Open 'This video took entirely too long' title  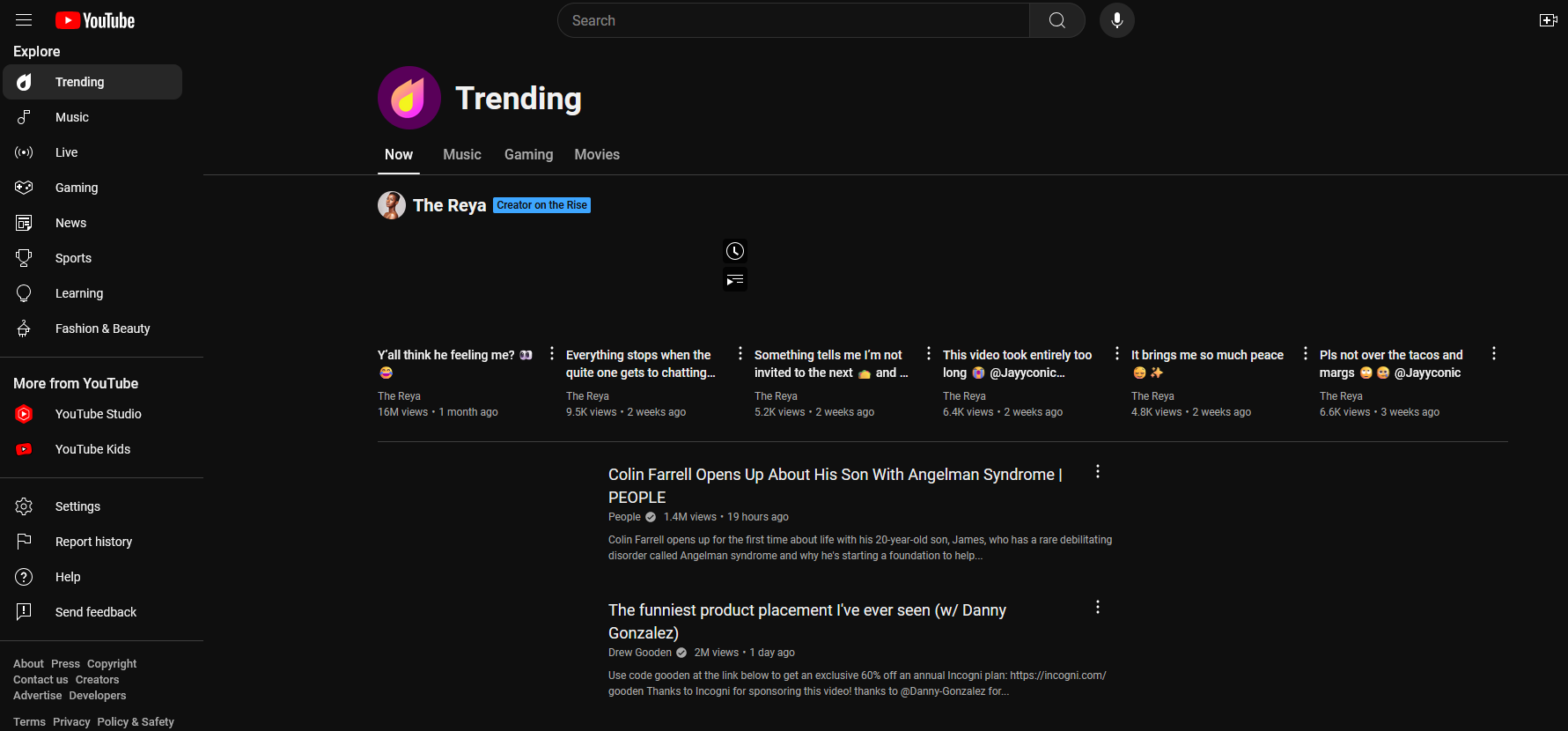[1017, 364]
